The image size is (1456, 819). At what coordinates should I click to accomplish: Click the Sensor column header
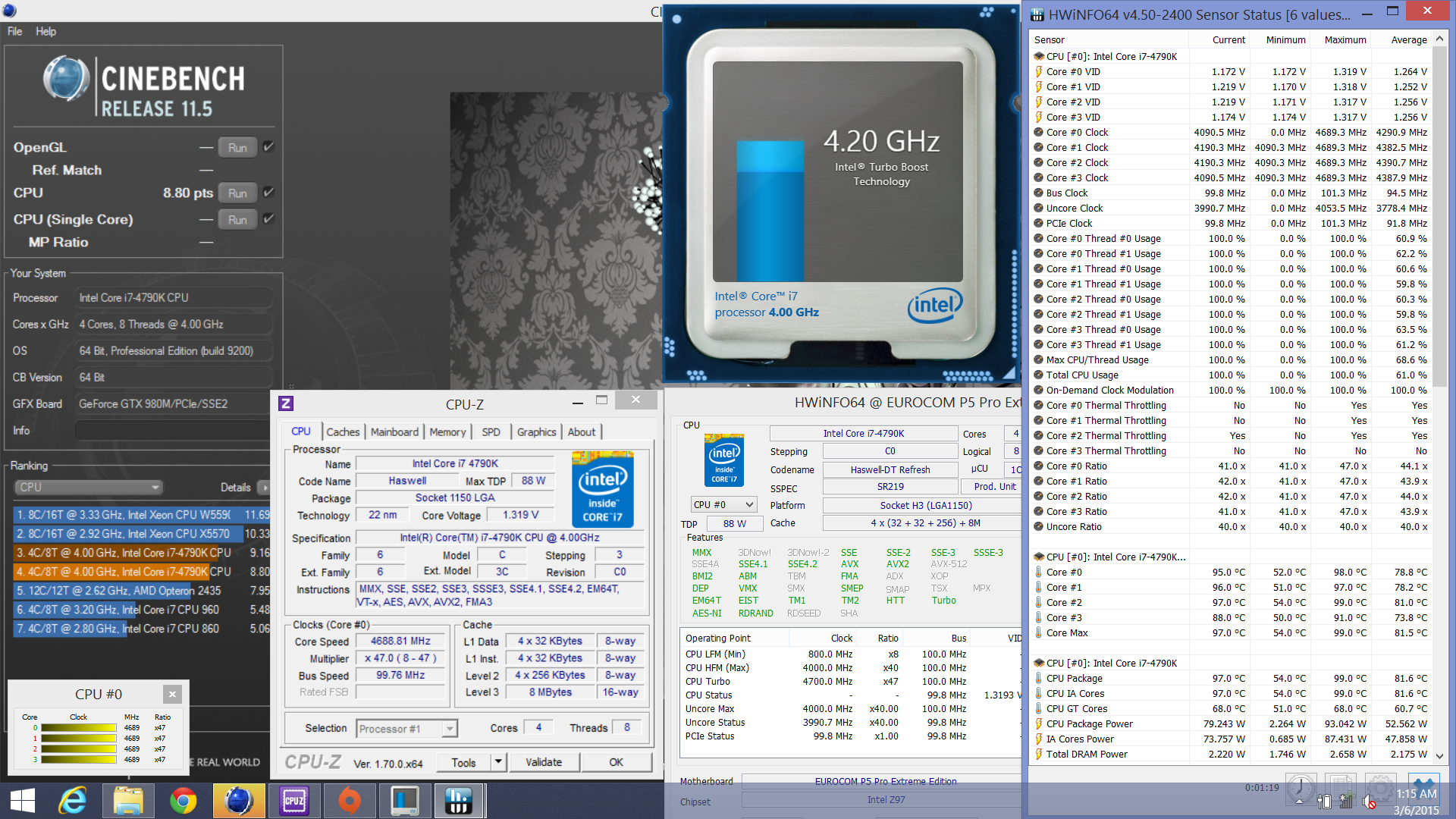pyautogui.click(x=1050, y=40)
